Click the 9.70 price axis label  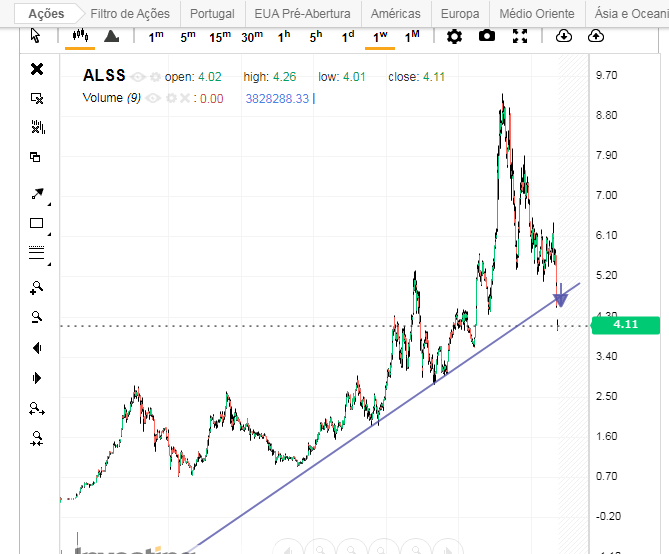(606, 76)
